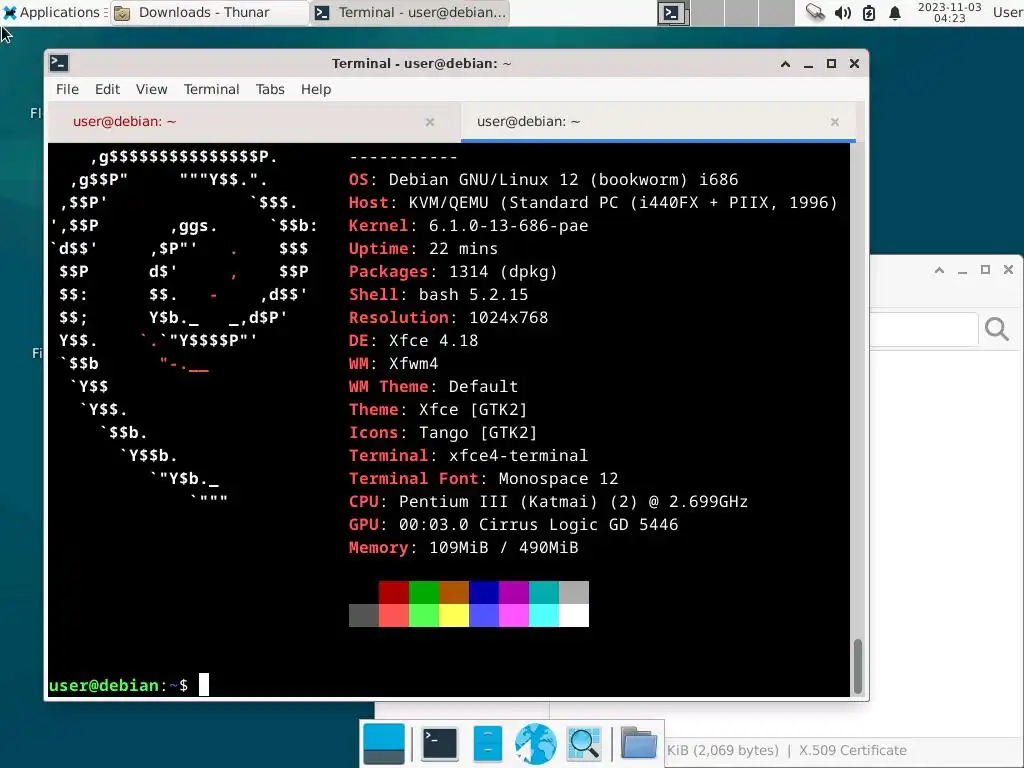1024x768 pixels.
Task: Click the date and time clock
Action: click(x=949, y=12)
